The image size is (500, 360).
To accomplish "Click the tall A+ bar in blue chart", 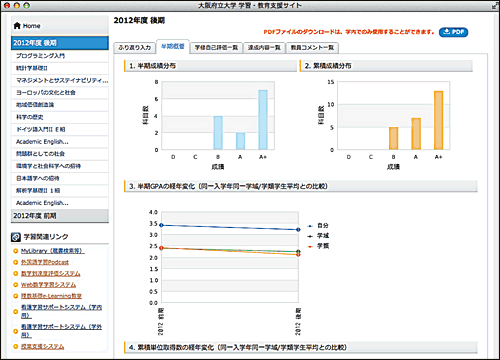I will click(263, 120).
